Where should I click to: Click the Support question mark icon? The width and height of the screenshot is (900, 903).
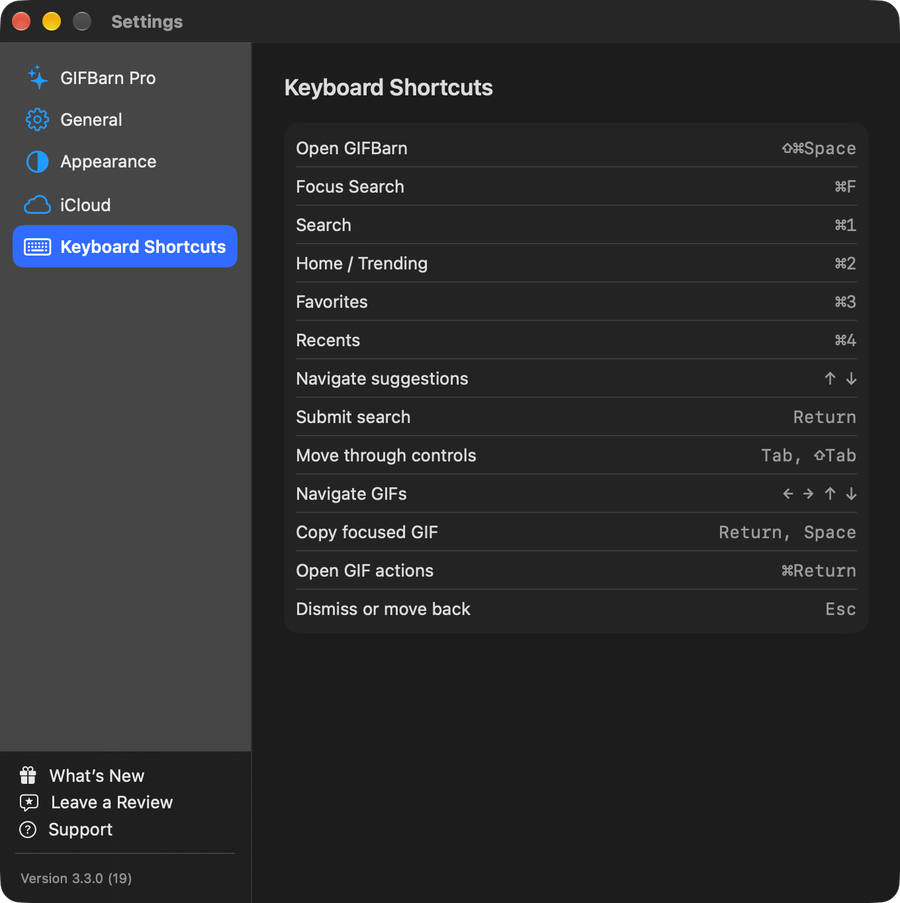point(28,829)
